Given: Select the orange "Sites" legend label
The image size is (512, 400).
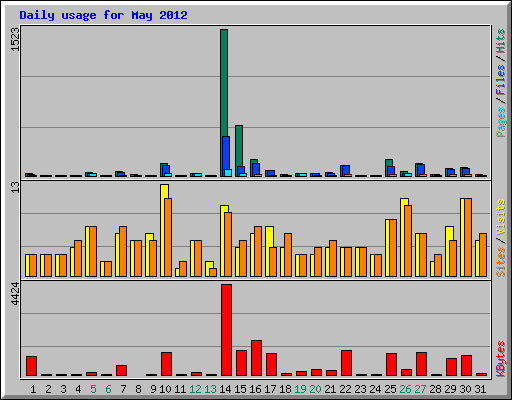Looking at the screenshot, I should click(500, 262).
